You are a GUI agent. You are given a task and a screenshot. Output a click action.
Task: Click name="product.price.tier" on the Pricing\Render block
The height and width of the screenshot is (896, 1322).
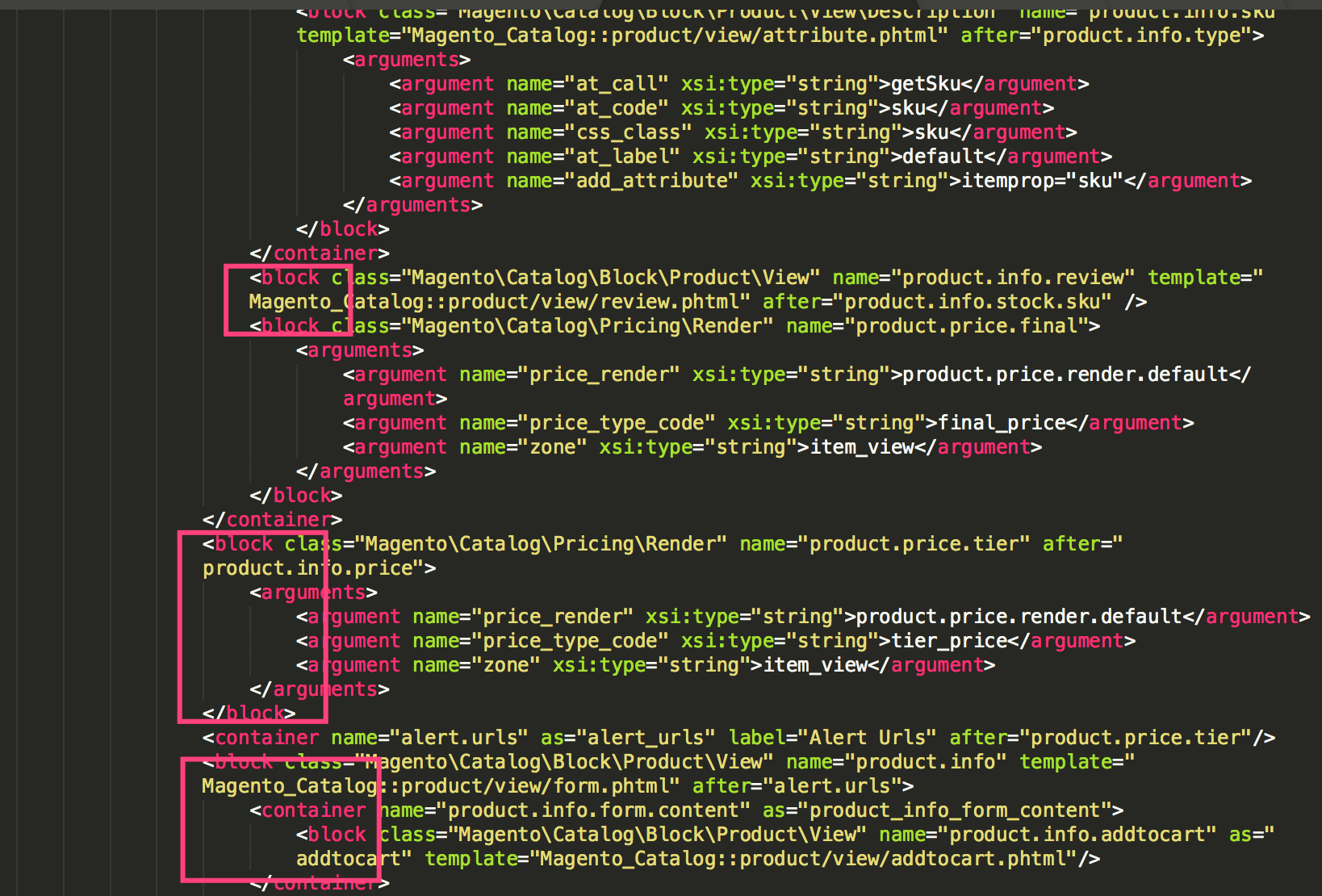tap(885, 544)
